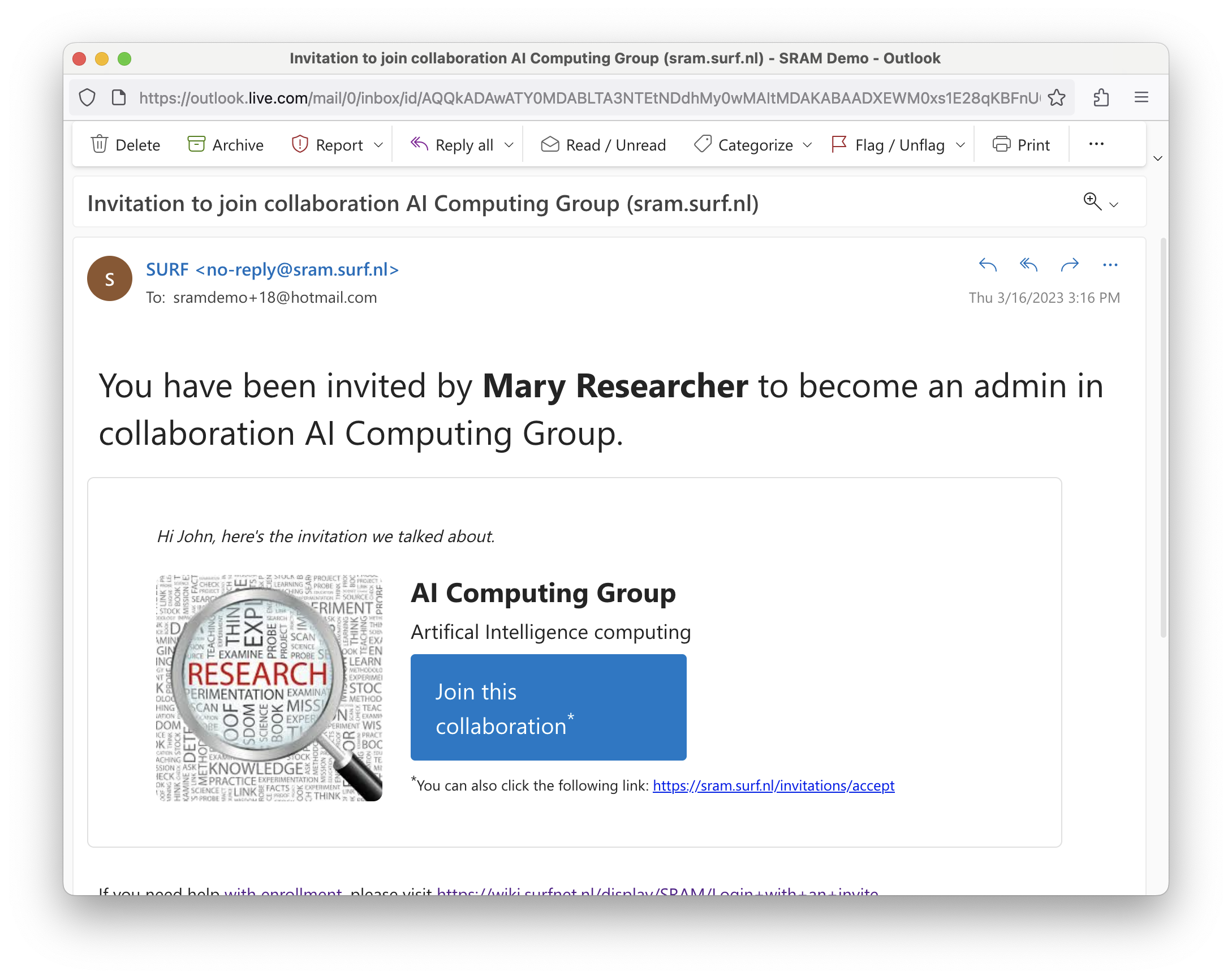This screenshot has height=979, width=1232.
Task: Archive this email via the toolbar
Action: pyautogui.click(x=226, y=145)
